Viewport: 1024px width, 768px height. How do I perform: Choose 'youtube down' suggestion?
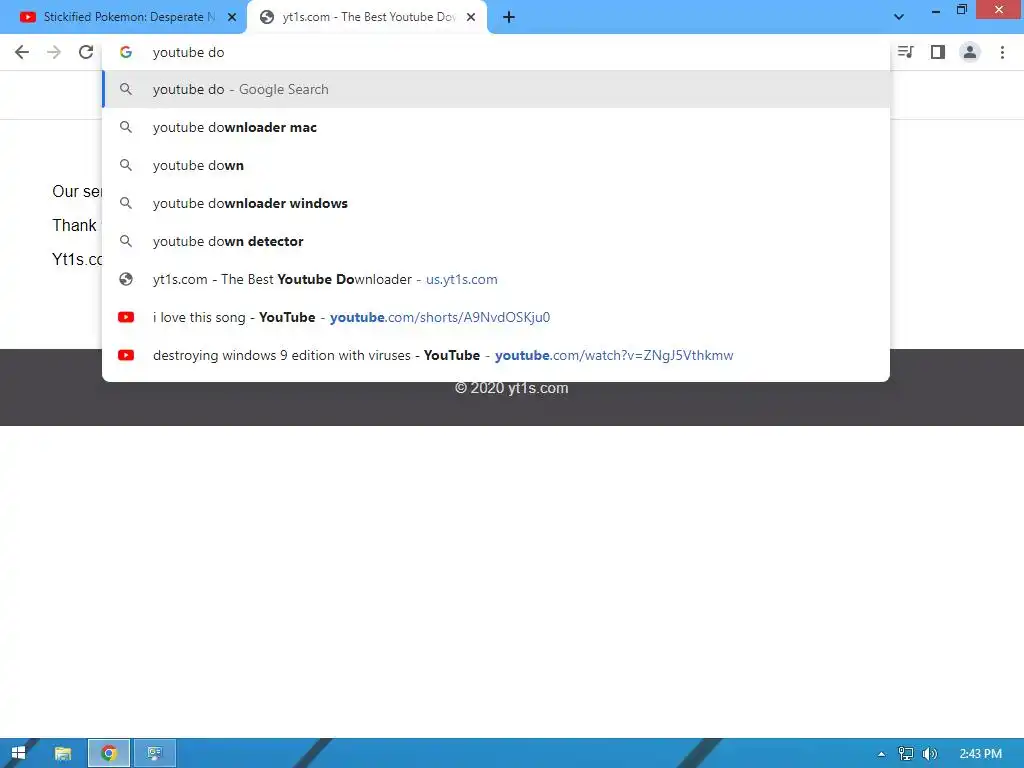(496, 165)
